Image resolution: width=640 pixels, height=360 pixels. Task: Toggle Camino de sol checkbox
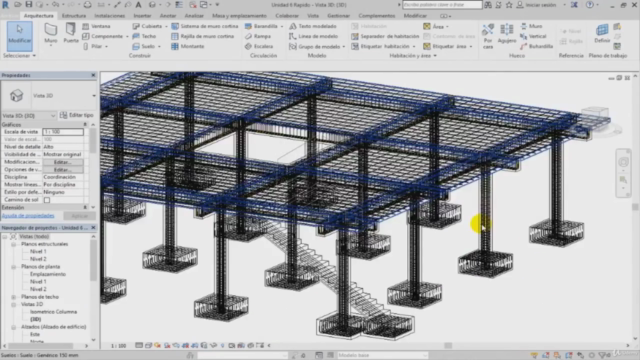[47, 200]
